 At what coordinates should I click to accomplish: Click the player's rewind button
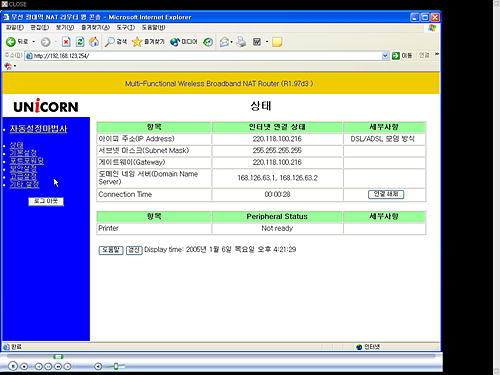pos(48,366)
